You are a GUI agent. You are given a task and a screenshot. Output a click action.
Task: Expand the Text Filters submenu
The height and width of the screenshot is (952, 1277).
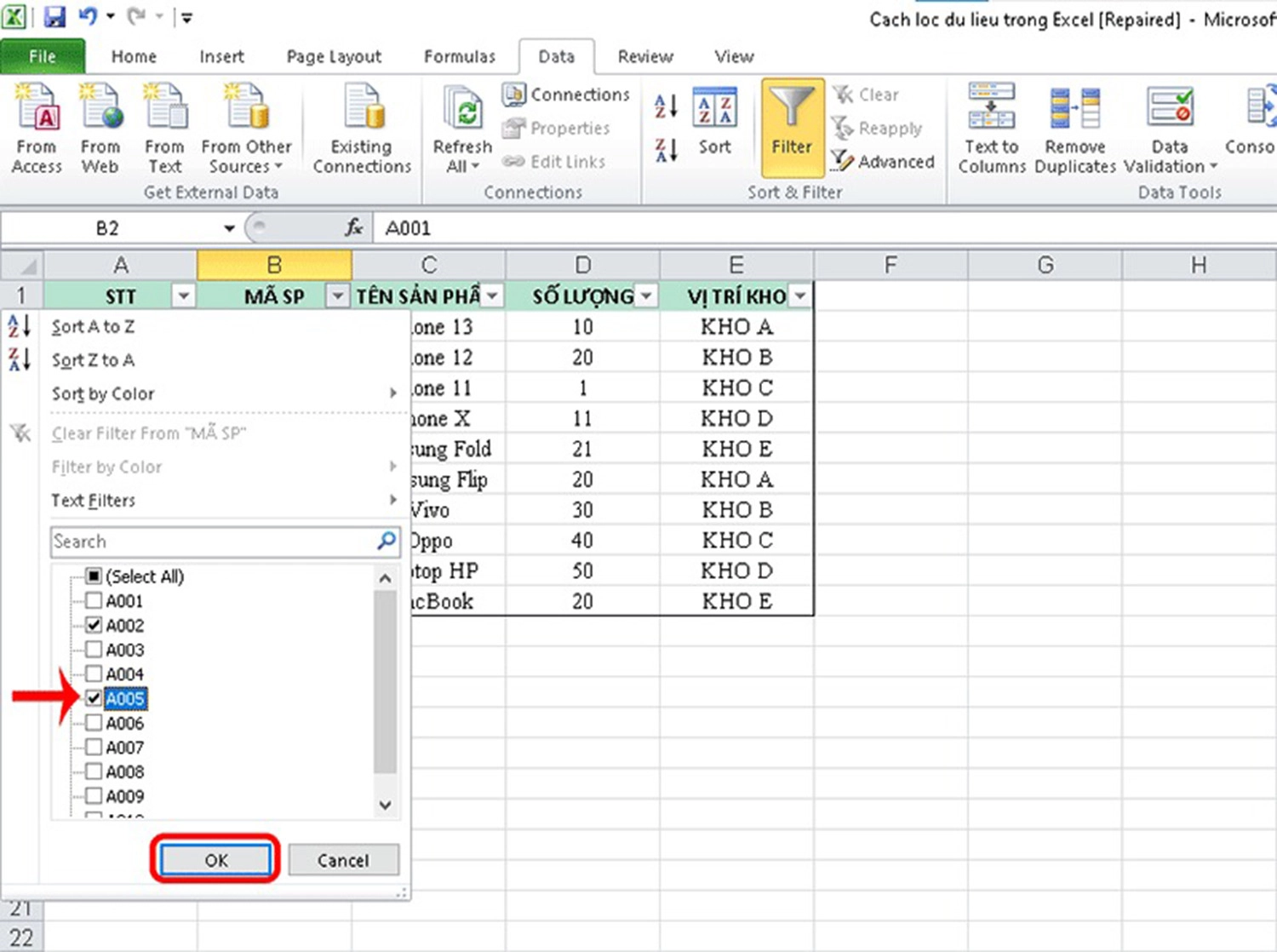[x=226, y=500]
